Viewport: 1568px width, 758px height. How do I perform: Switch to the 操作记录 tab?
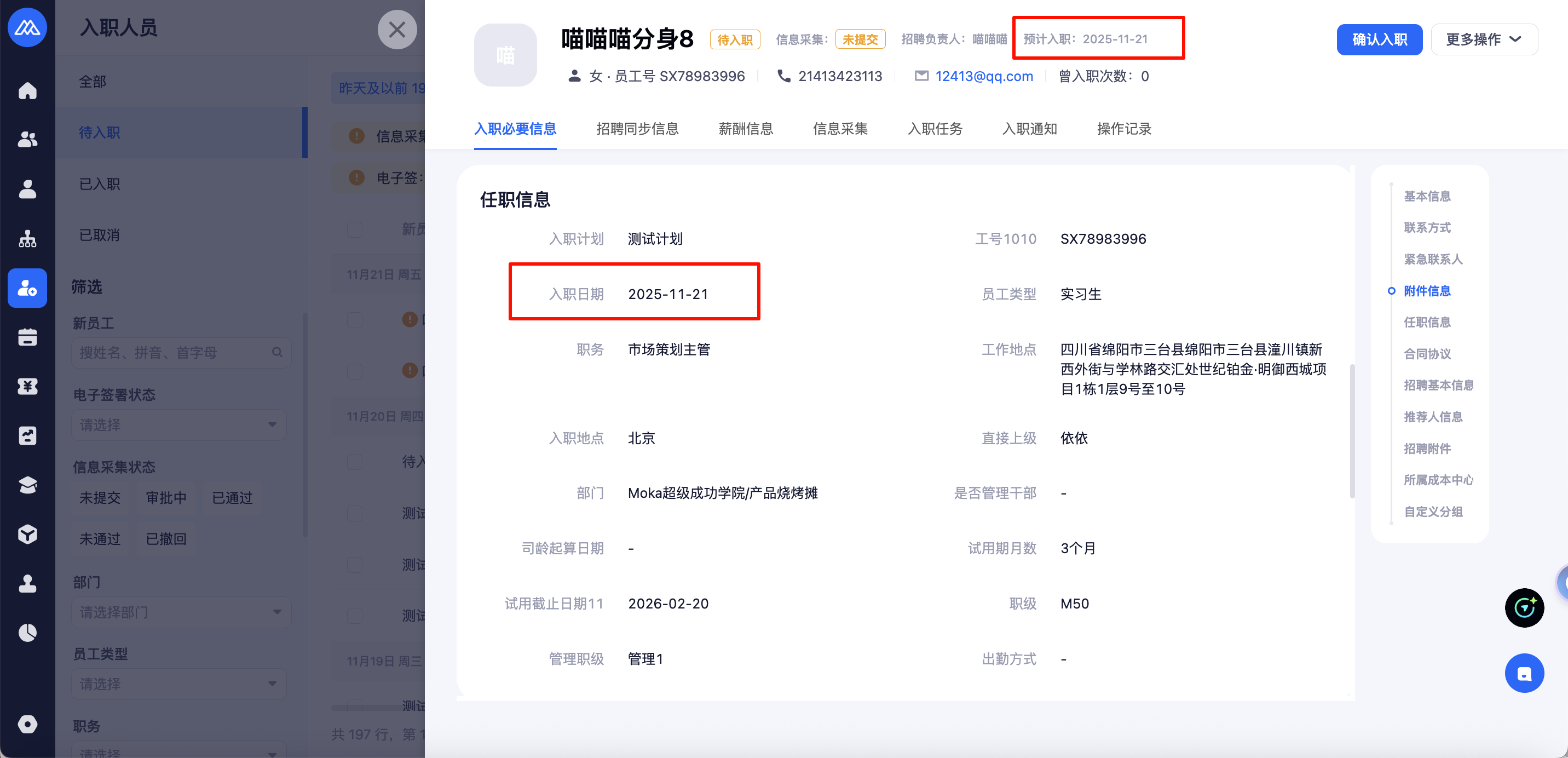click(1123, 129)
